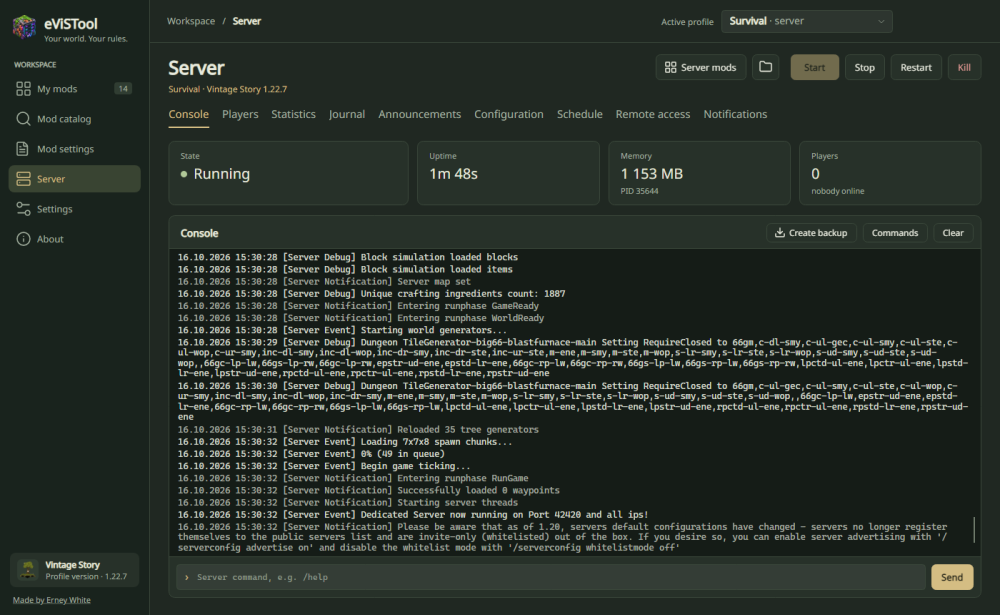Restart the server
This screenshot has width=1000, height=615.
(x=916, y=67)
